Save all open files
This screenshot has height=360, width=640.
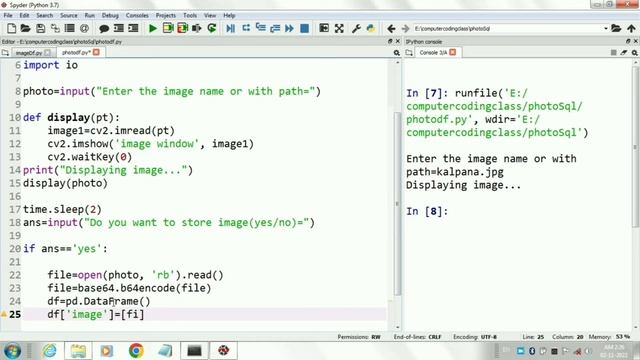point(55,28)
